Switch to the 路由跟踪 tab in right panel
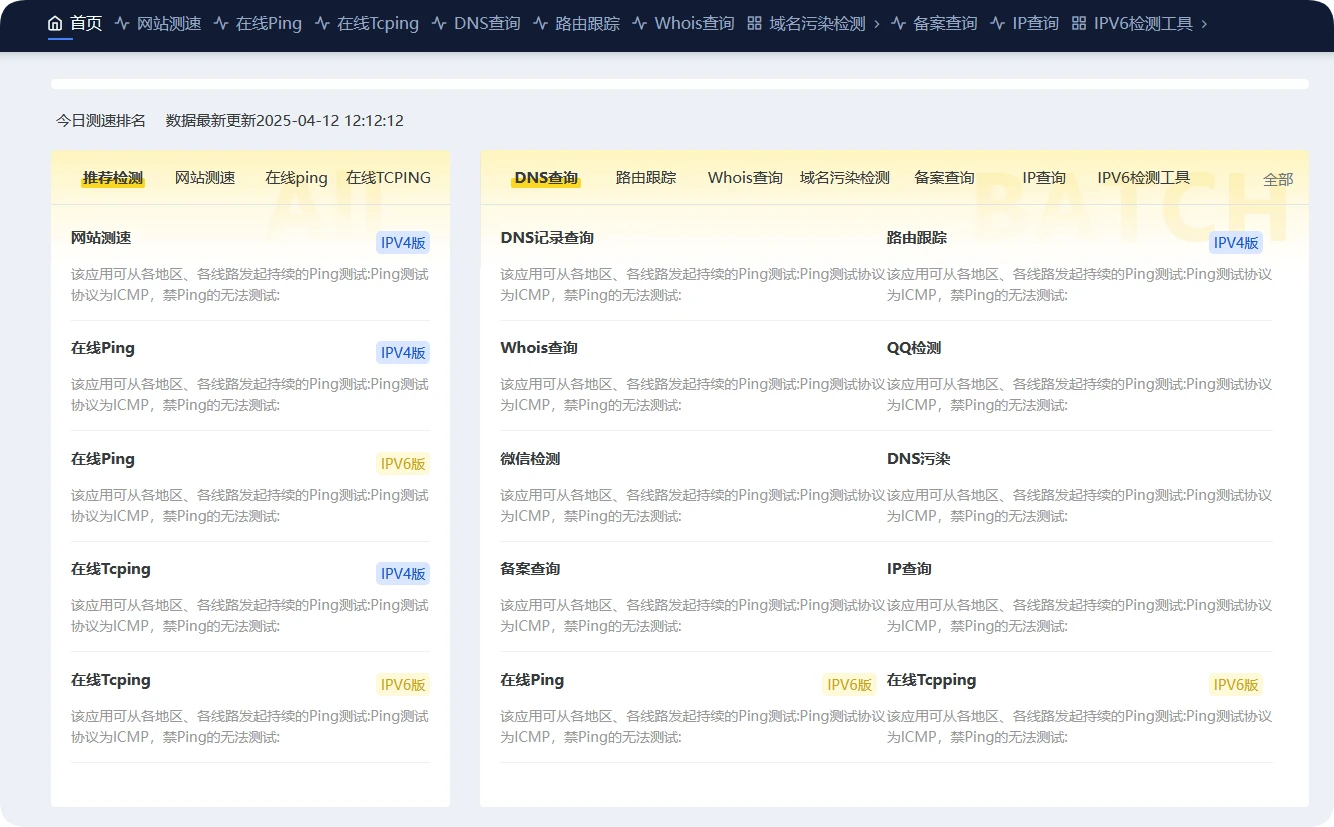 (x=646, y=178)
